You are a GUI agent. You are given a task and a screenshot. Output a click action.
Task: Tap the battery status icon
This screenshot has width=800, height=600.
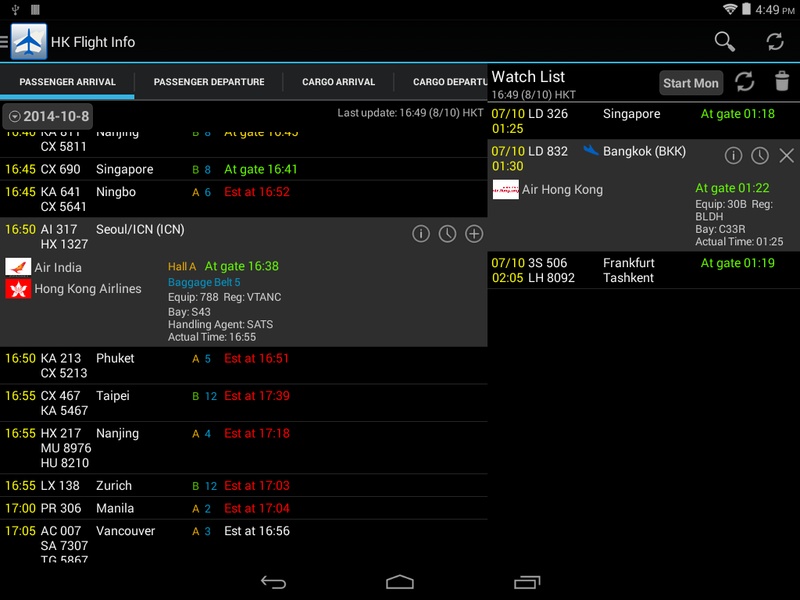pyautogui.click(x=746, y=9)
